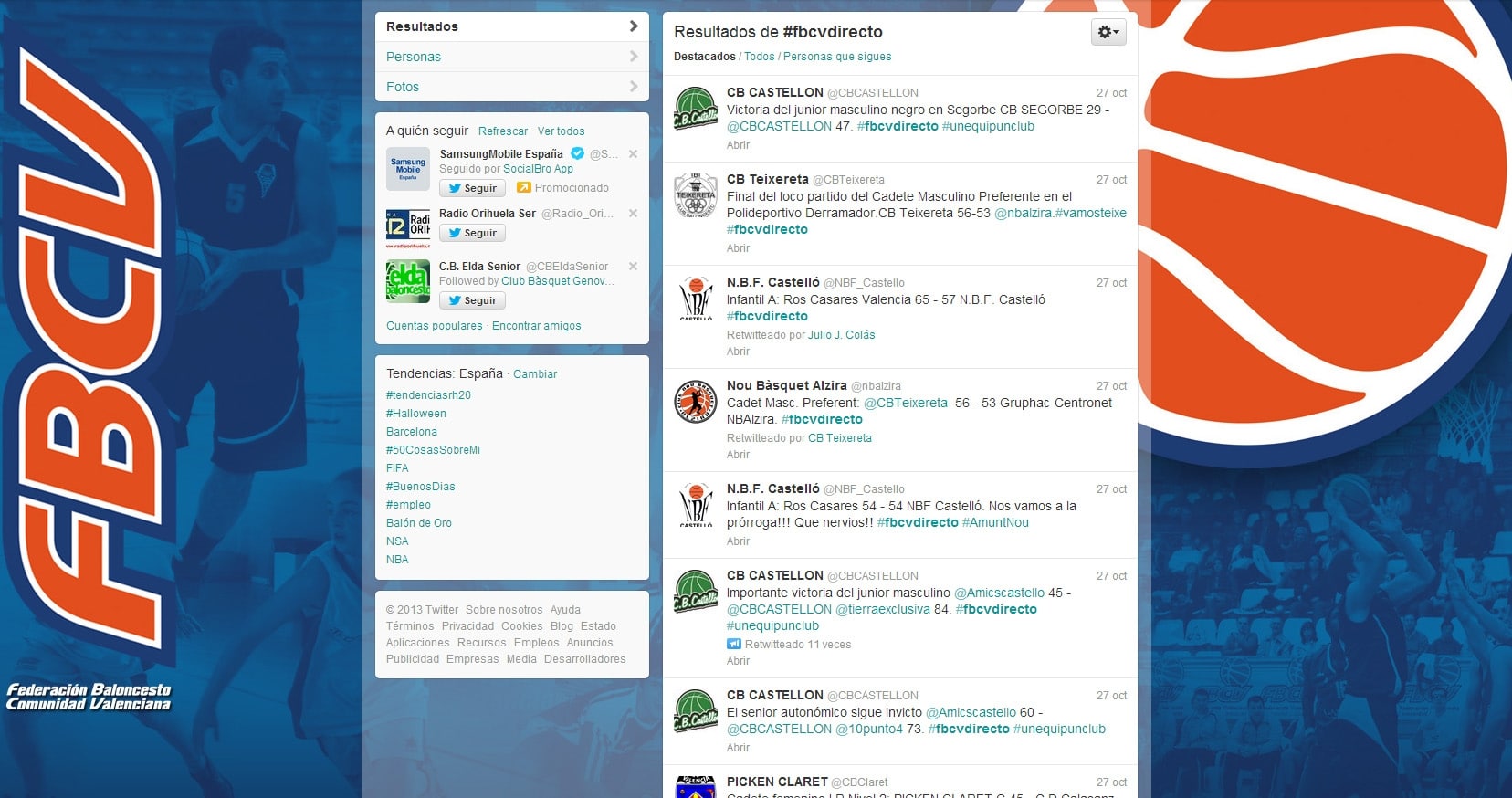Screen dimensions: 1512x798
Task: Click the Sobre nosotros footer link
Action: 504,610
